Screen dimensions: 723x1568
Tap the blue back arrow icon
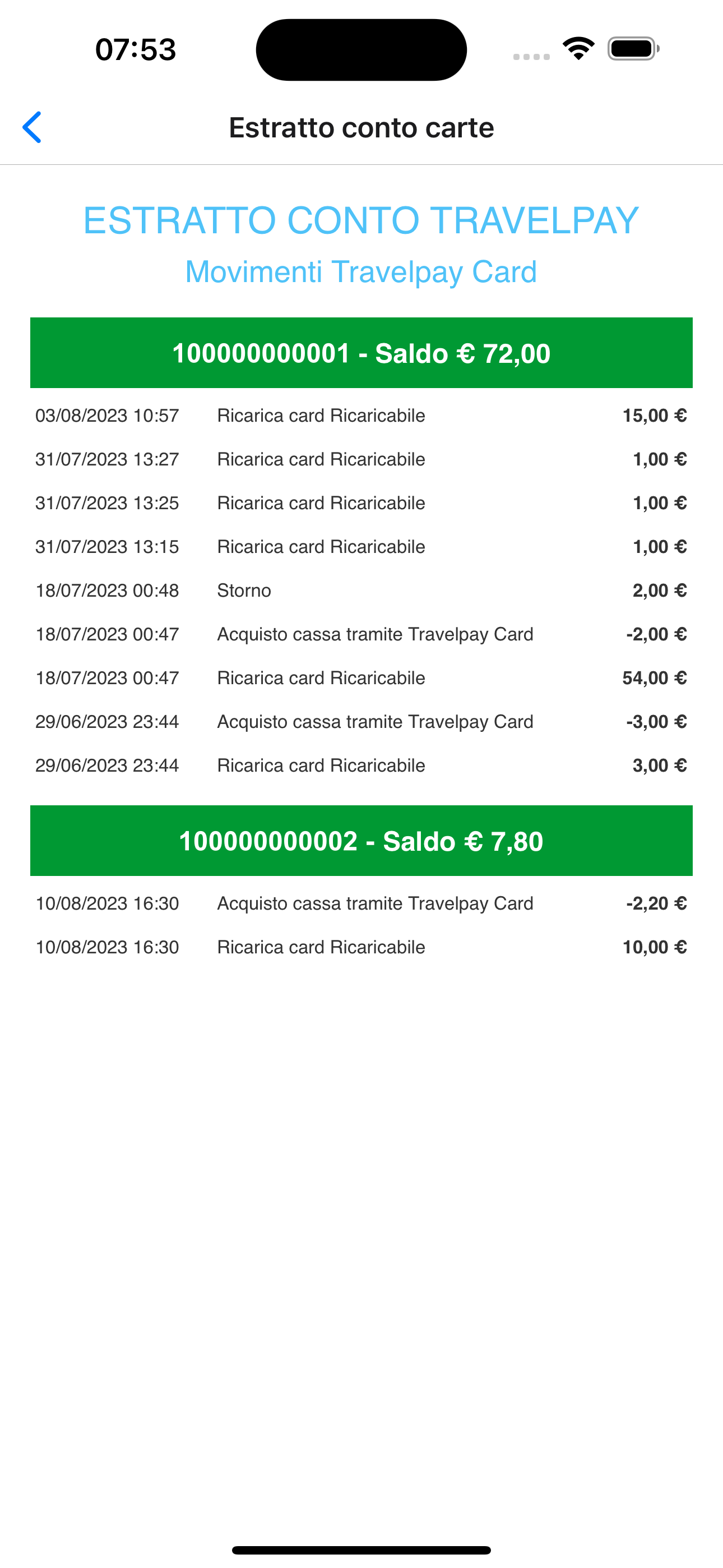click(x=31, y=127)
